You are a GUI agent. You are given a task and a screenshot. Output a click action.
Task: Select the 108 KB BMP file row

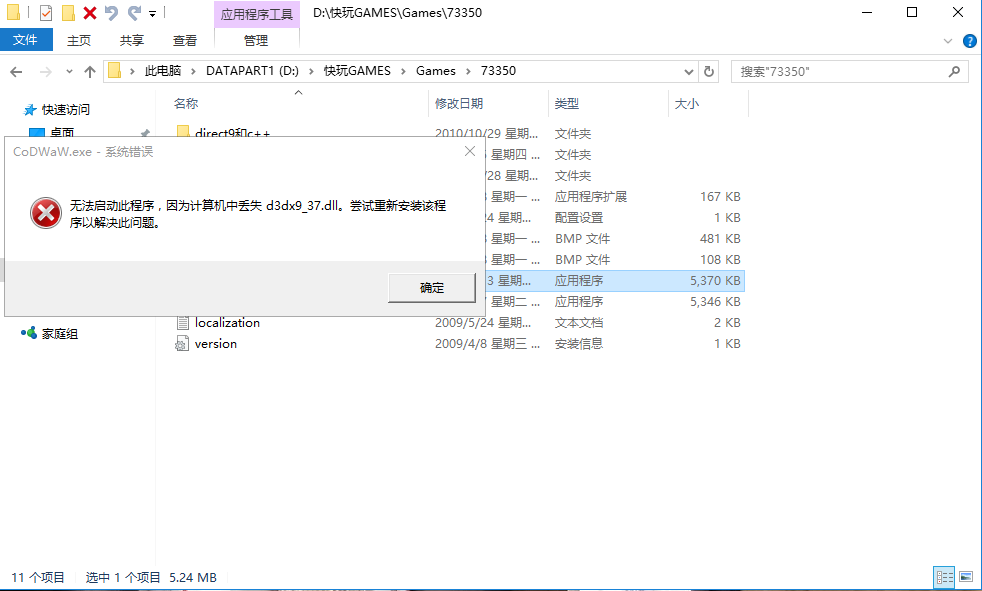(x=614, y=260)
